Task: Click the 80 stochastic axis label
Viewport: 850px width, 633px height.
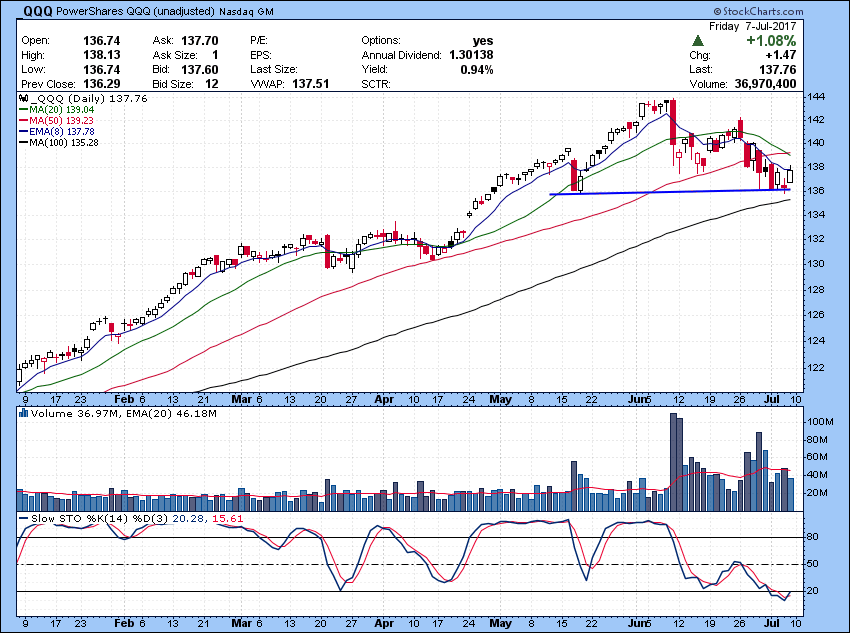Action: tap(813, 537)
